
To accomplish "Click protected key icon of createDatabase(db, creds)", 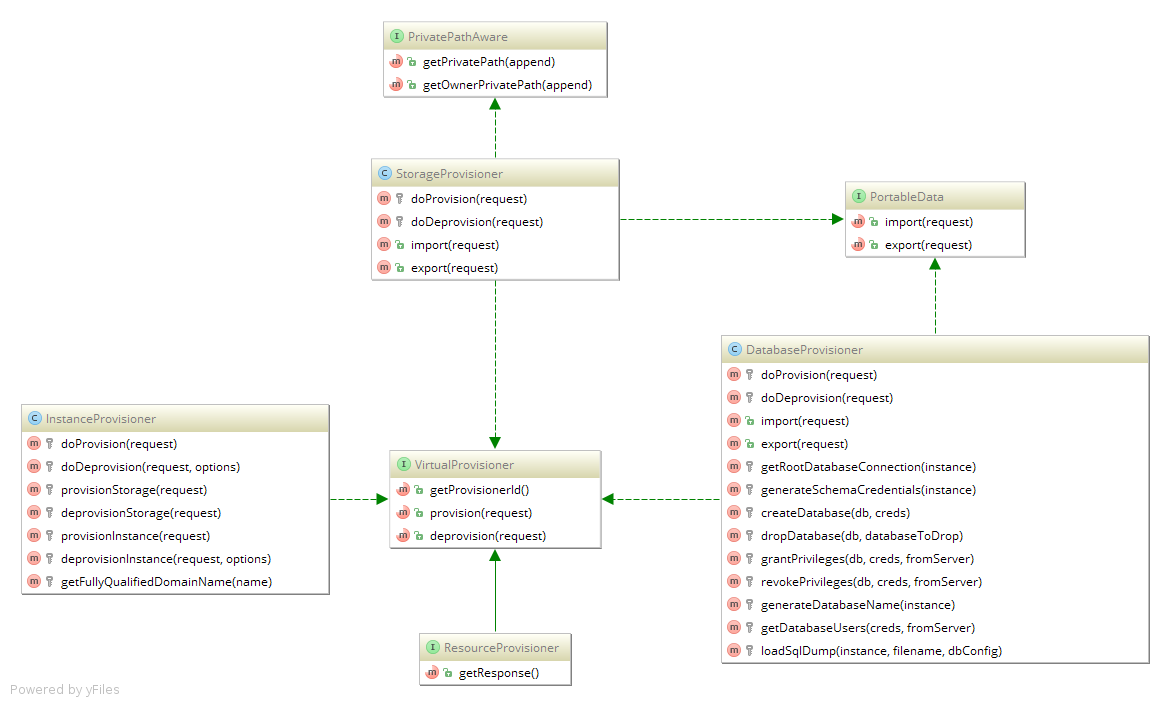I will coord(749,513).
